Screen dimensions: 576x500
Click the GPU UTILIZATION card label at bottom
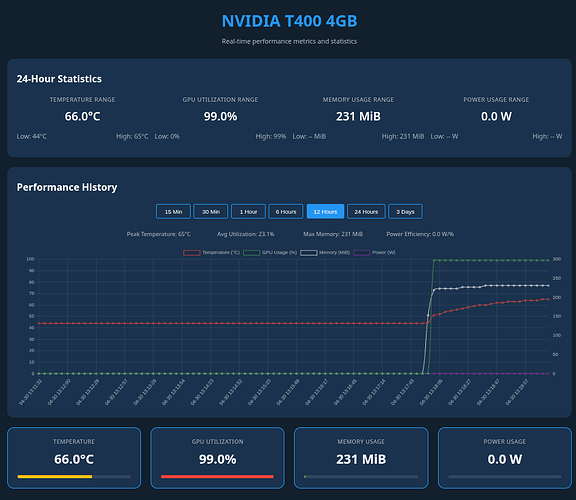(x=217, y=442)
